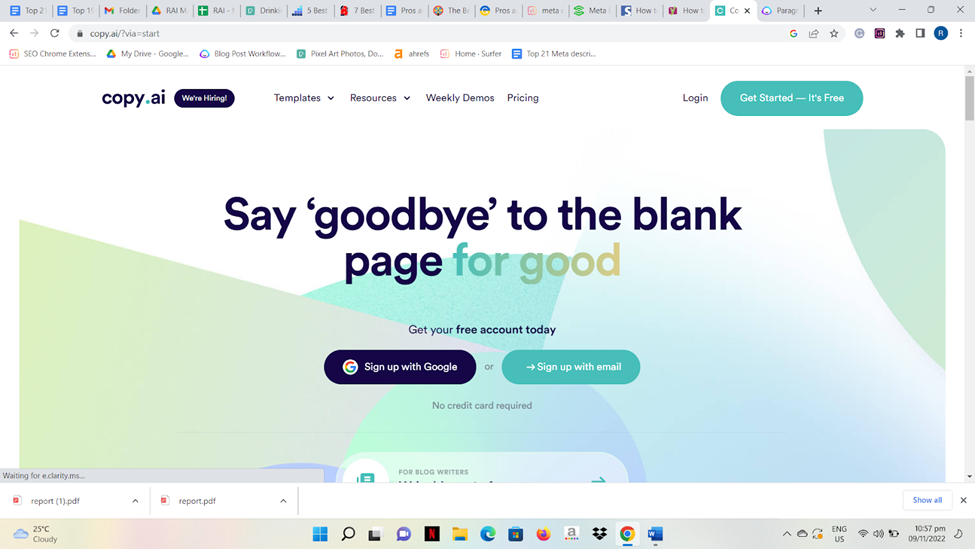Go to the Pricing page
The width and height of the screenshot is (975, 549).
tap(522, 98)
